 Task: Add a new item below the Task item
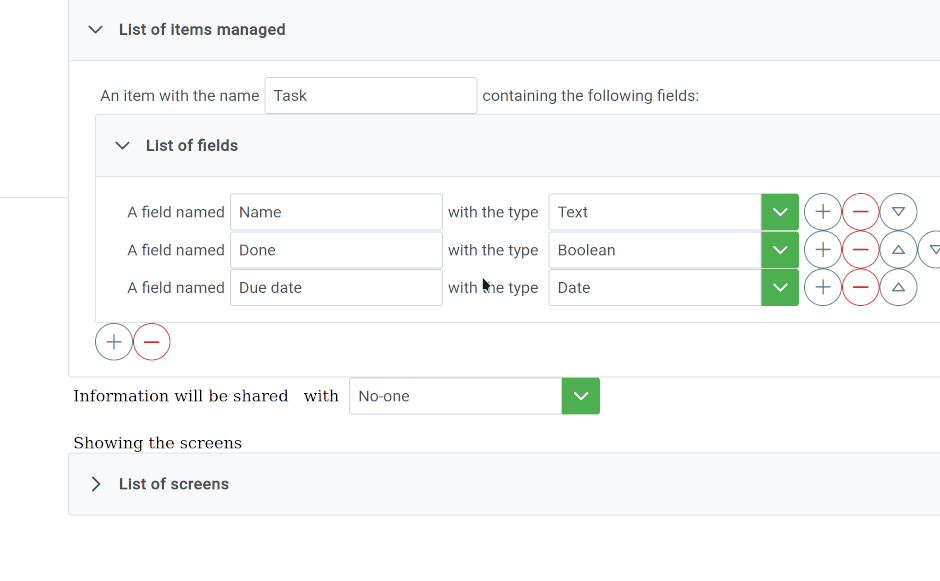click(x=113, y=342)
